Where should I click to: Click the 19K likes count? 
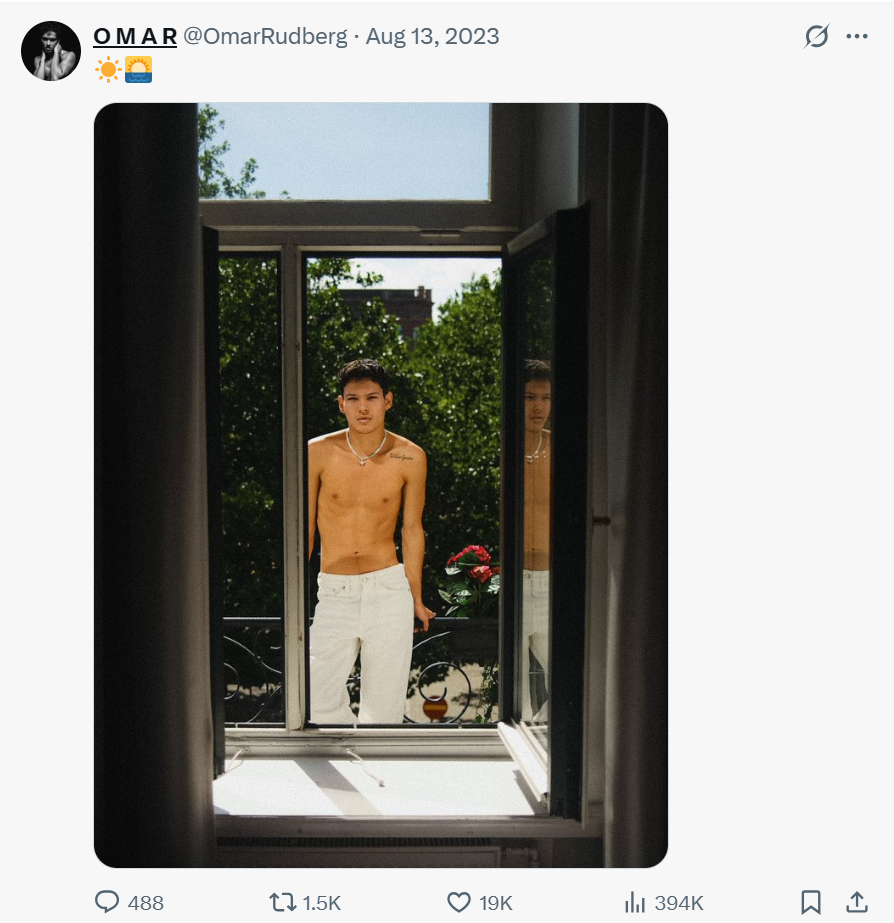point(496,903)
